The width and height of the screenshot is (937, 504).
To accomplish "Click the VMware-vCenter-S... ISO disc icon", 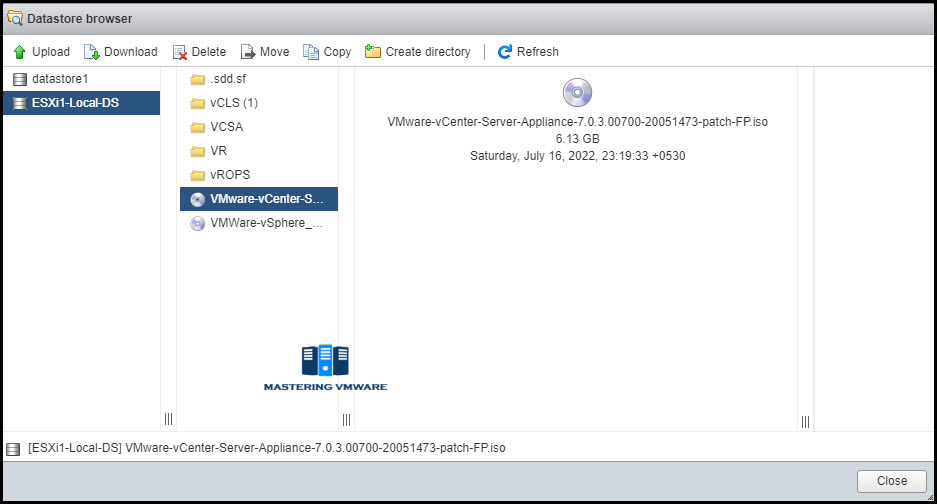I will [x=197, y=199].
